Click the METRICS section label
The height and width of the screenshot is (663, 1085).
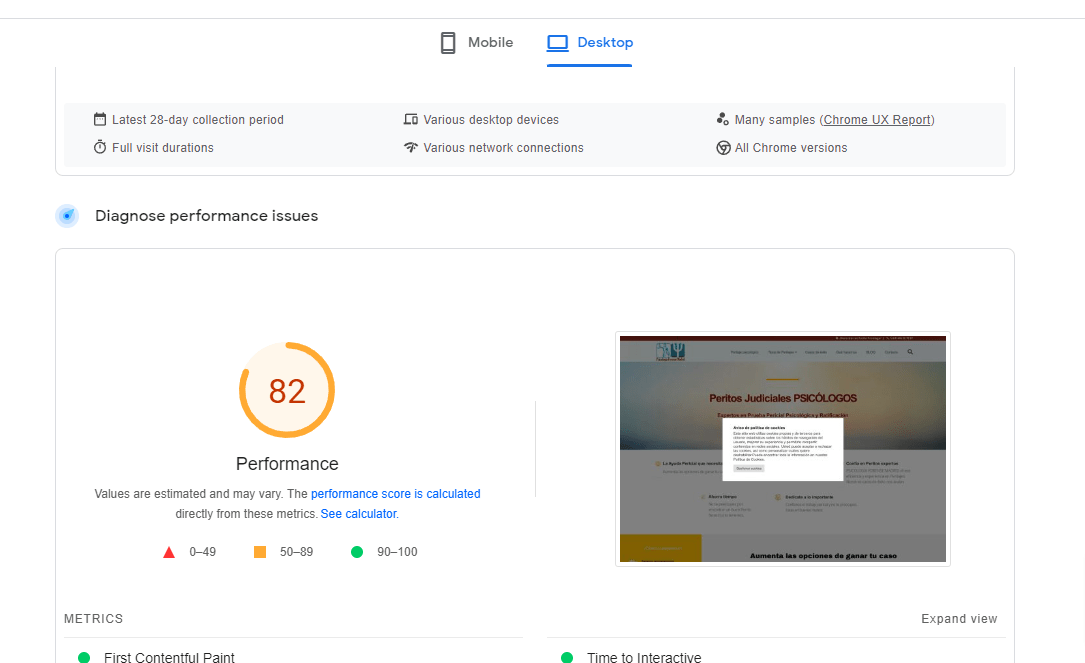pyautogui.click(x=93, y=619)
